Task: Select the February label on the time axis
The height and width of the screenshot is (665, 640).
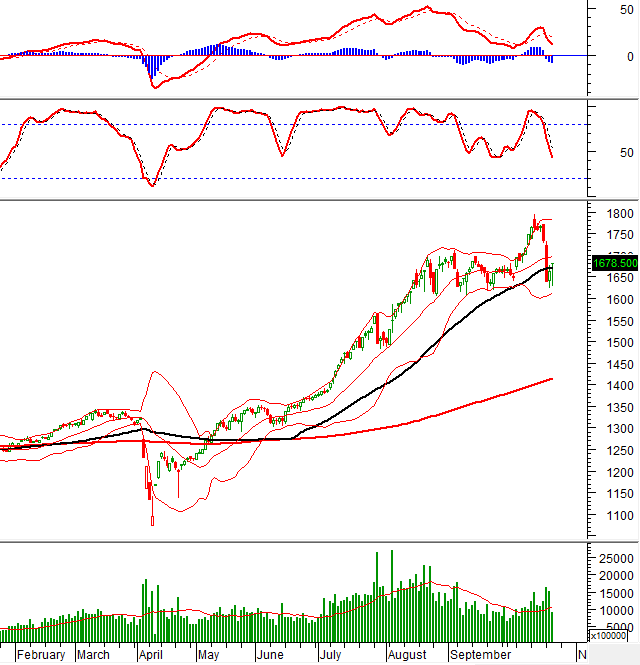Action: click(x=43, y=655)
